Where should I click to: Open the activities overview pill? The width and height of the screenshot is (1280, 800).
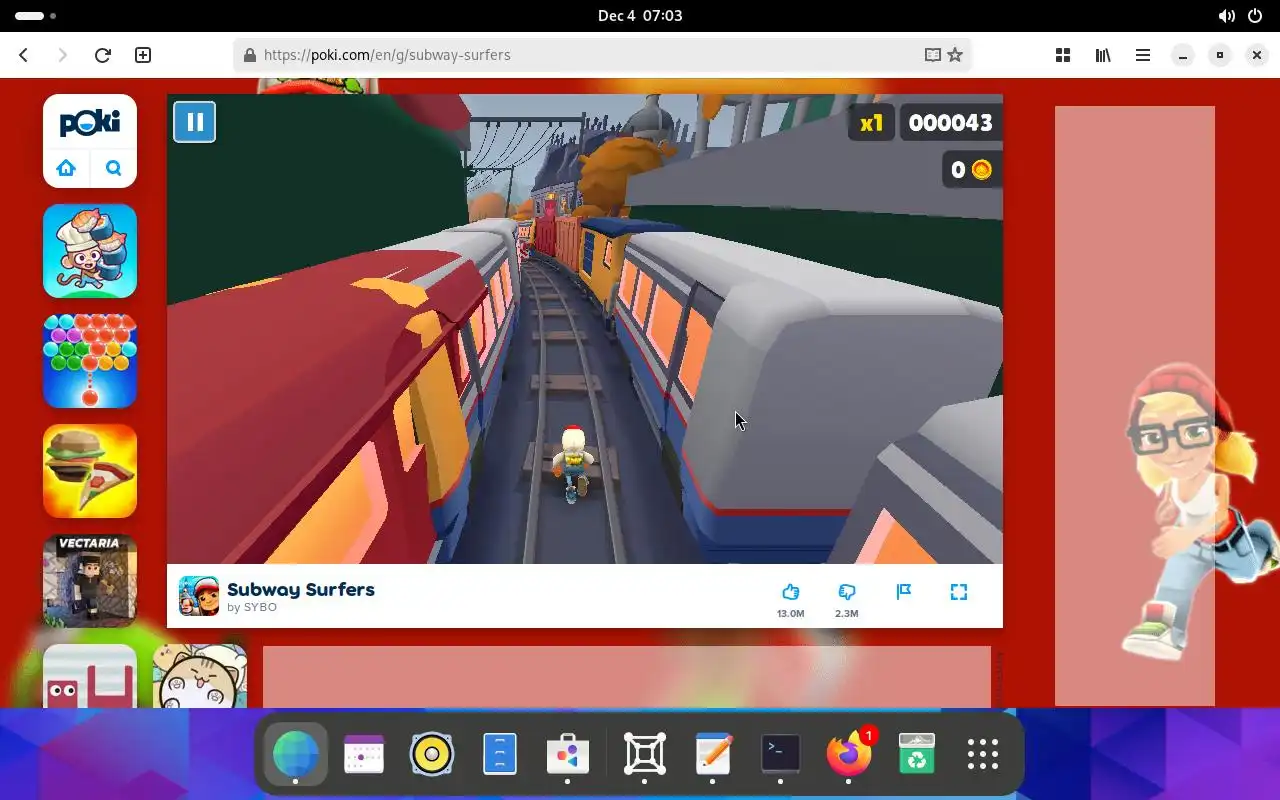coord(36,16)
